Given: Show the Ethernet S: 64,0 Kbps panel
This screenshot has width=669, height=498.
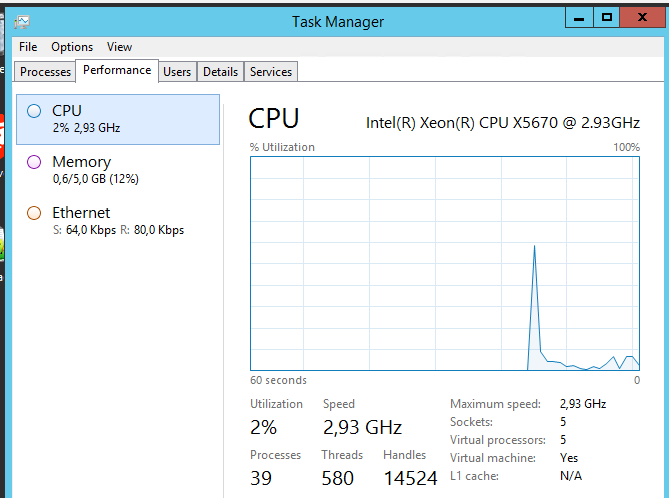Looking at the screenshot, I should click(x=118, y=221).
